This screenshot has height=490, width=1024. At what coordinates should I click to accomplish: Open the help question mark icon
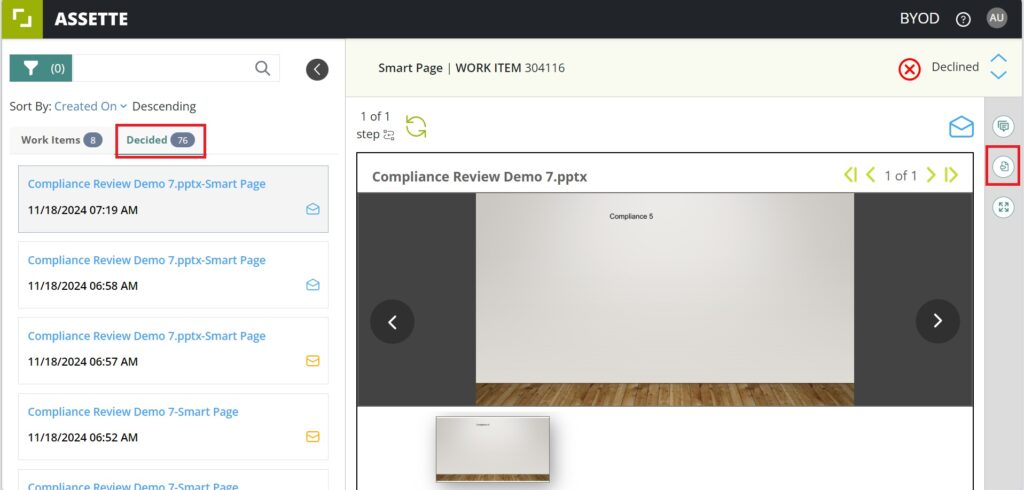pos(963,20)
